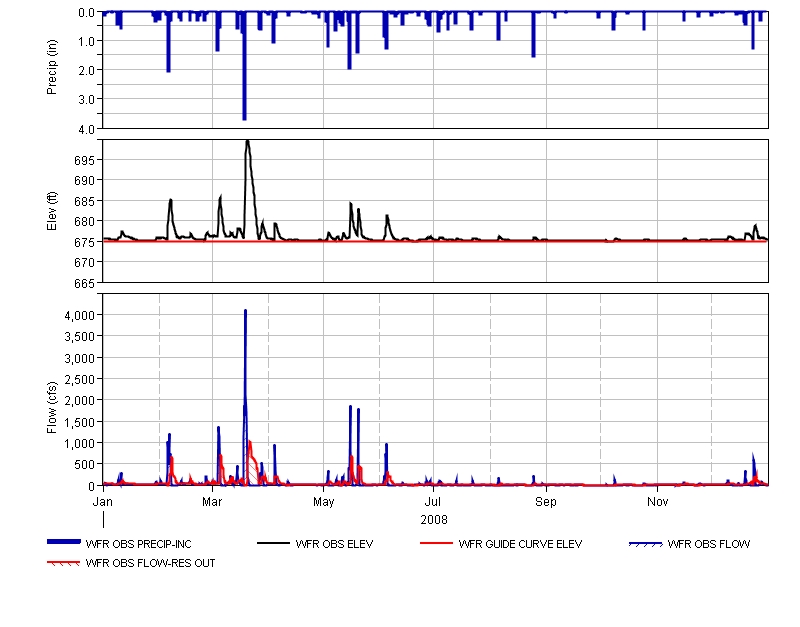The height and width of the screenshot is (627, 800).
Task: Click the WFR OBS FLOW-RES OUT legend text
Action: [150, 564]
